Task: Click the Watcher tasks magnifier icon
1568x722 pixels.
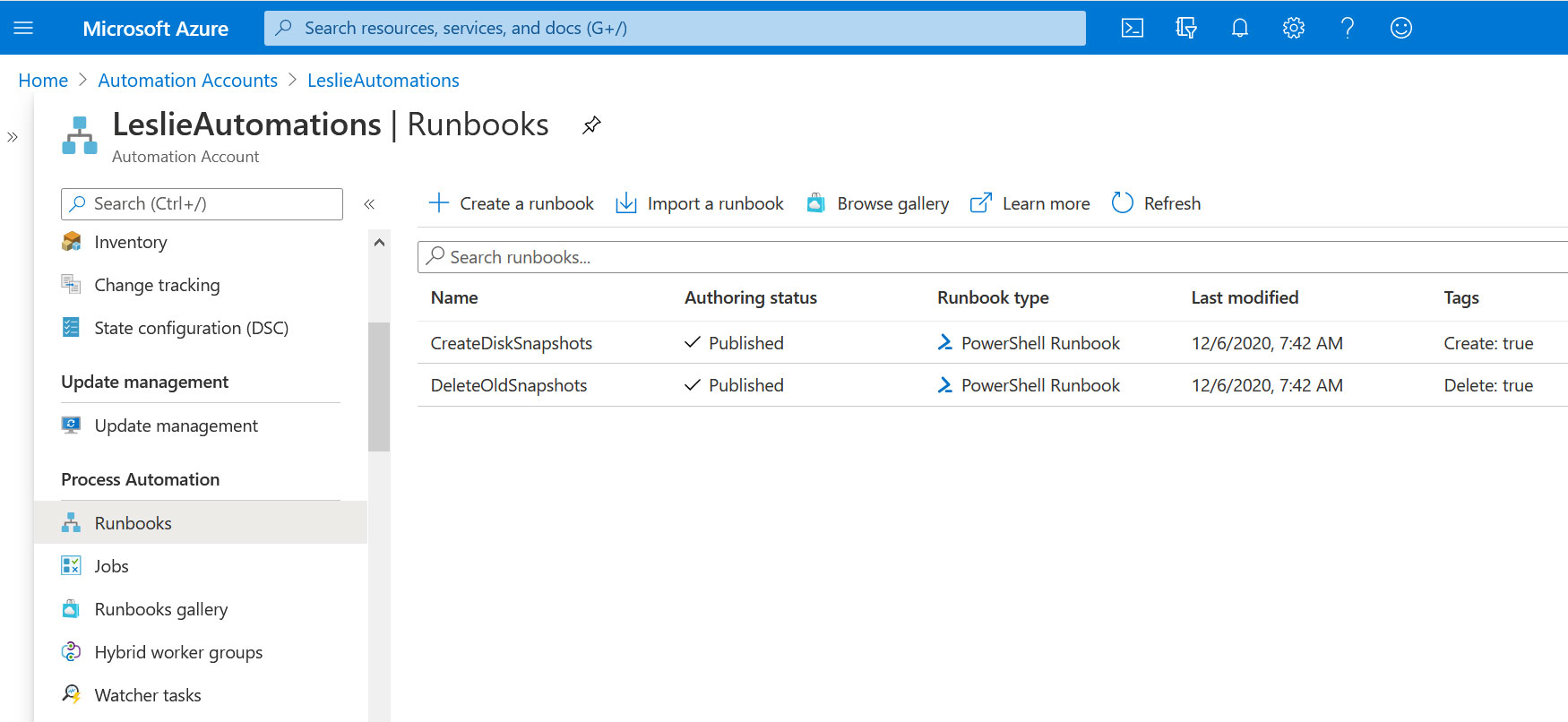Action: click(72, 694)
